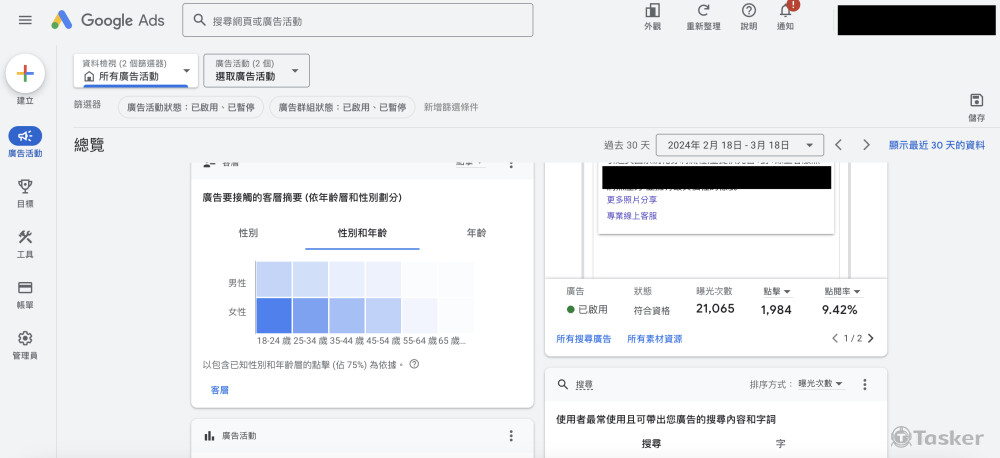
Task: Open the 說明 help icon
Action: pyautogui.click(x=748, y=12)
